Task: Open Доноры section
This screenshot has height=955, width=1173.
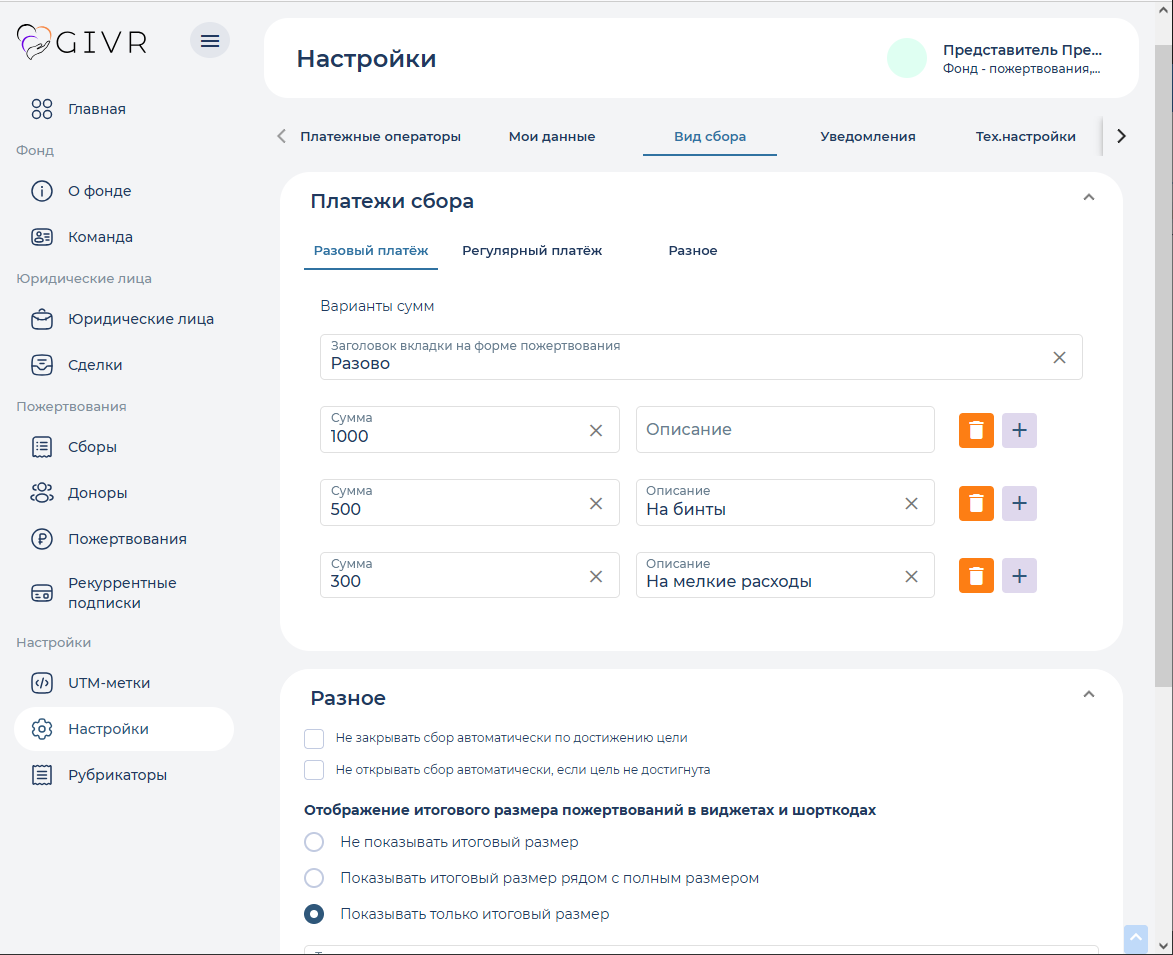Action: tap(97, 494)
